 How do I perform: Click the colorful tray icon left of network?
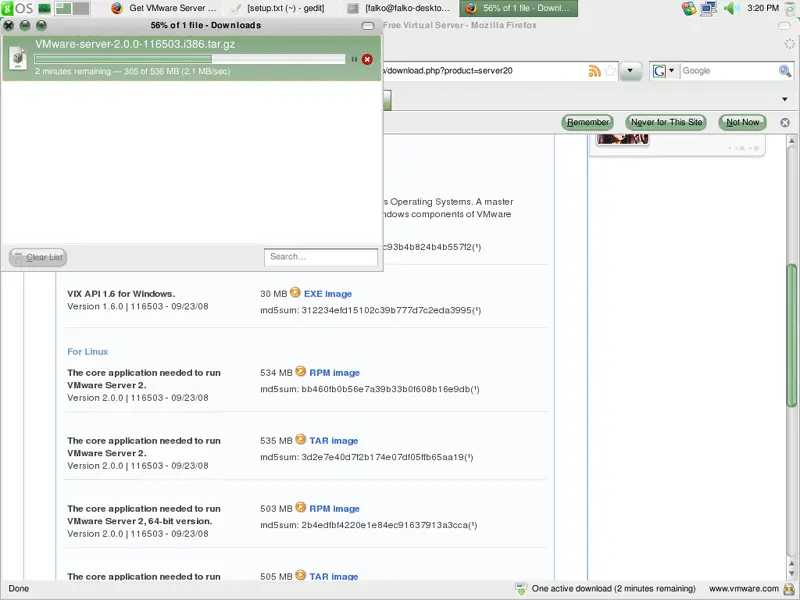point(689,8)
